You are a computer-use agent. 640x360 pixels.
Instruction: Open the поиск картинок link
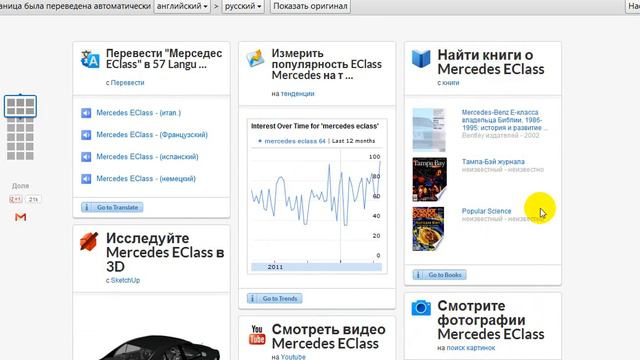(x=471, y=348)
